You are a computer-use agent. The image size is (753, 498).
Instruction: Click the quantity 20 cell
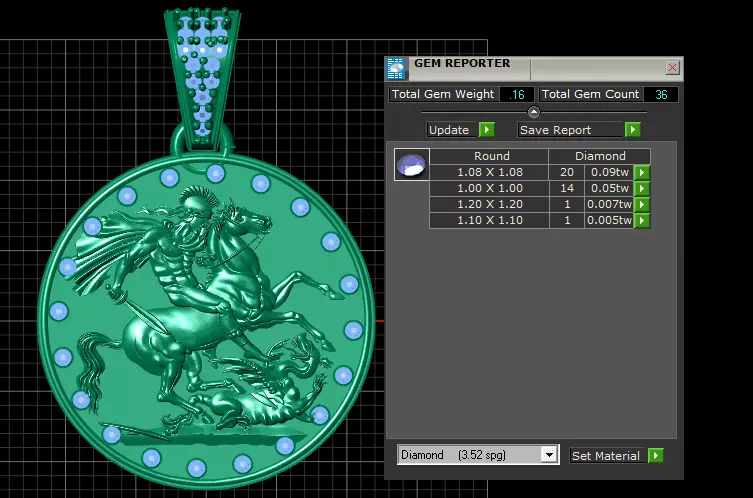coord(567,172)
